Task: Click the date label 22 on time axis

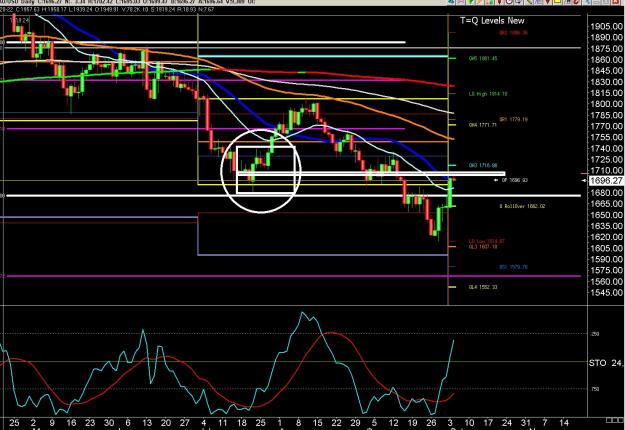Action: 336,423
